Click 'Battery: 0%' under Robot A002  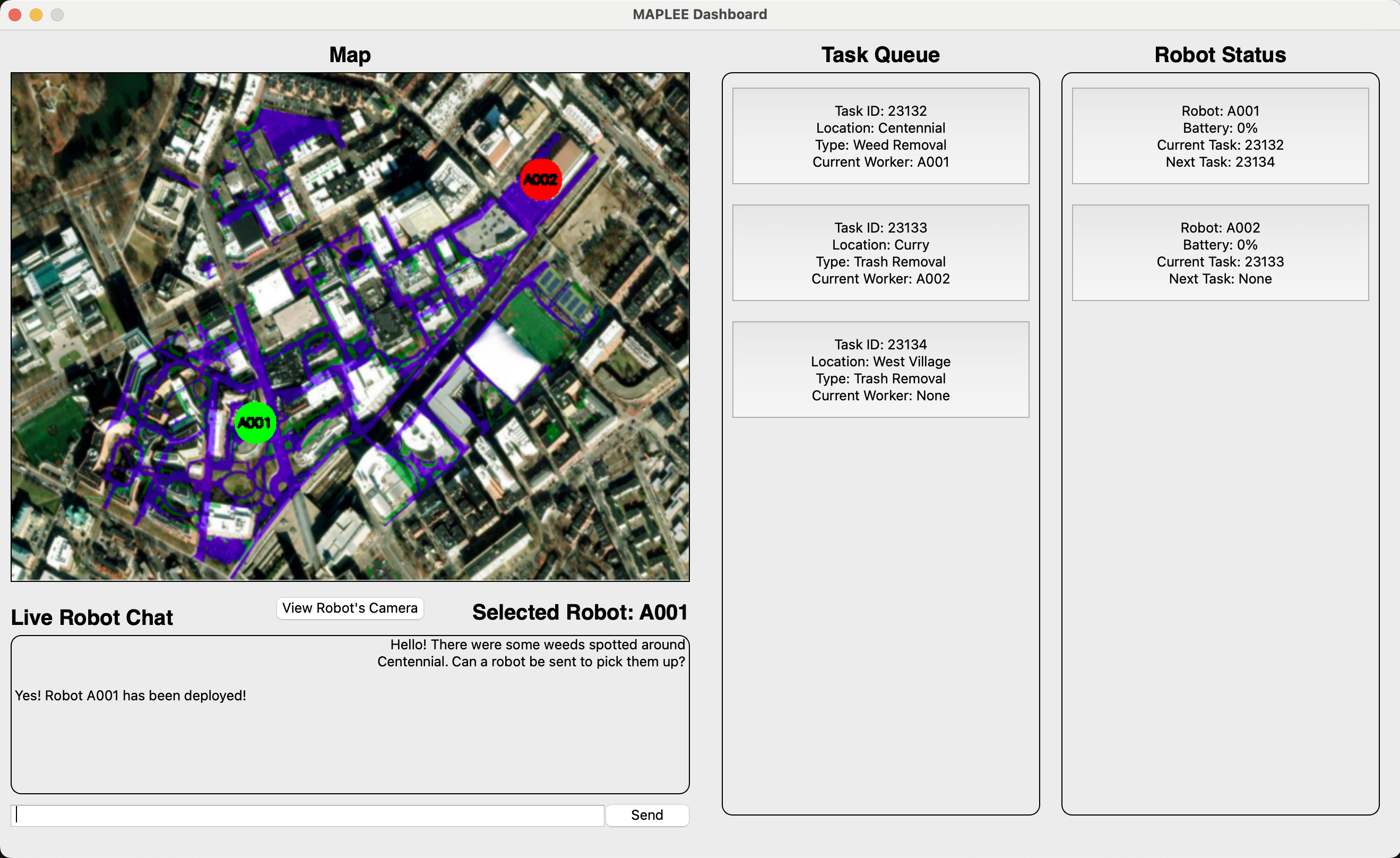[1221, 244]
